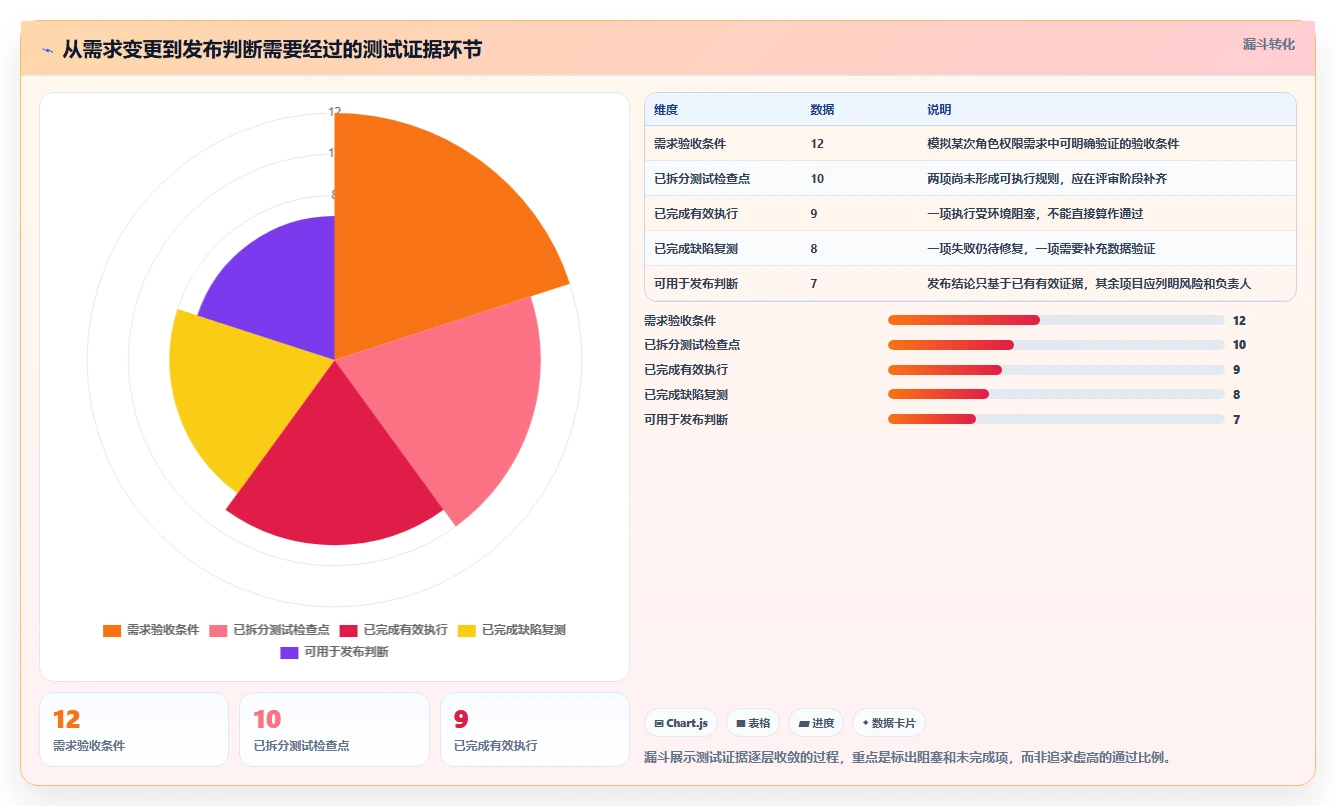Click the table data value 10
1336x806 pixels.
tap(817, 179)
